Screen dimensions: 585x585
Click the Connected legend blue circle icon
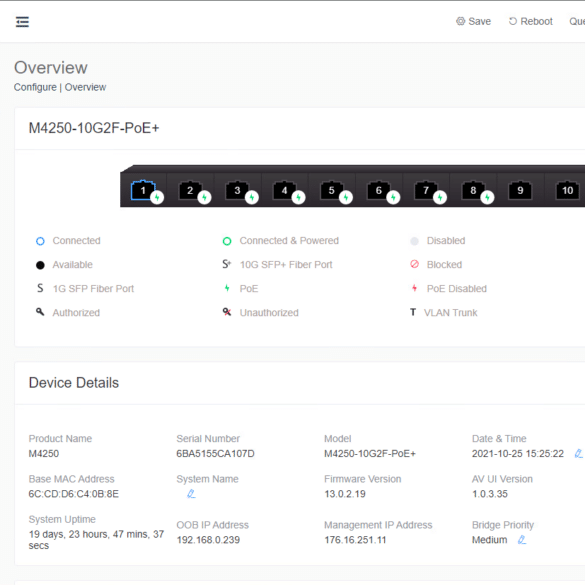click(x=40, y=241)
